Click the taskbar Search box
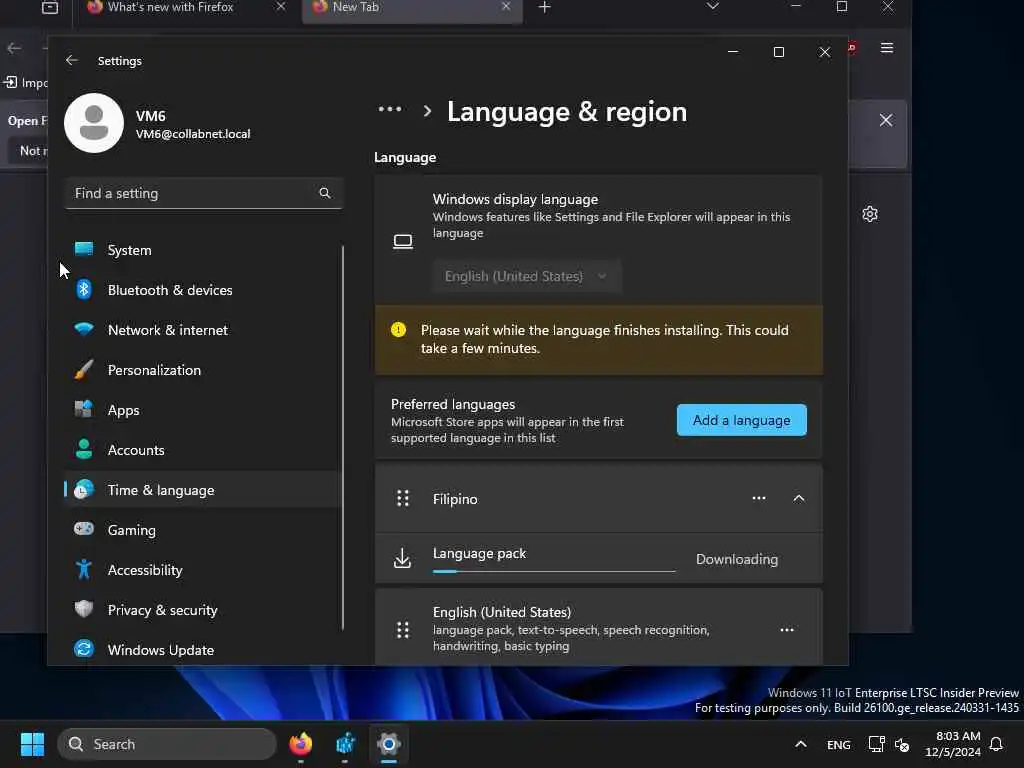Viewport: 1024px width, 768px height. 167,744
